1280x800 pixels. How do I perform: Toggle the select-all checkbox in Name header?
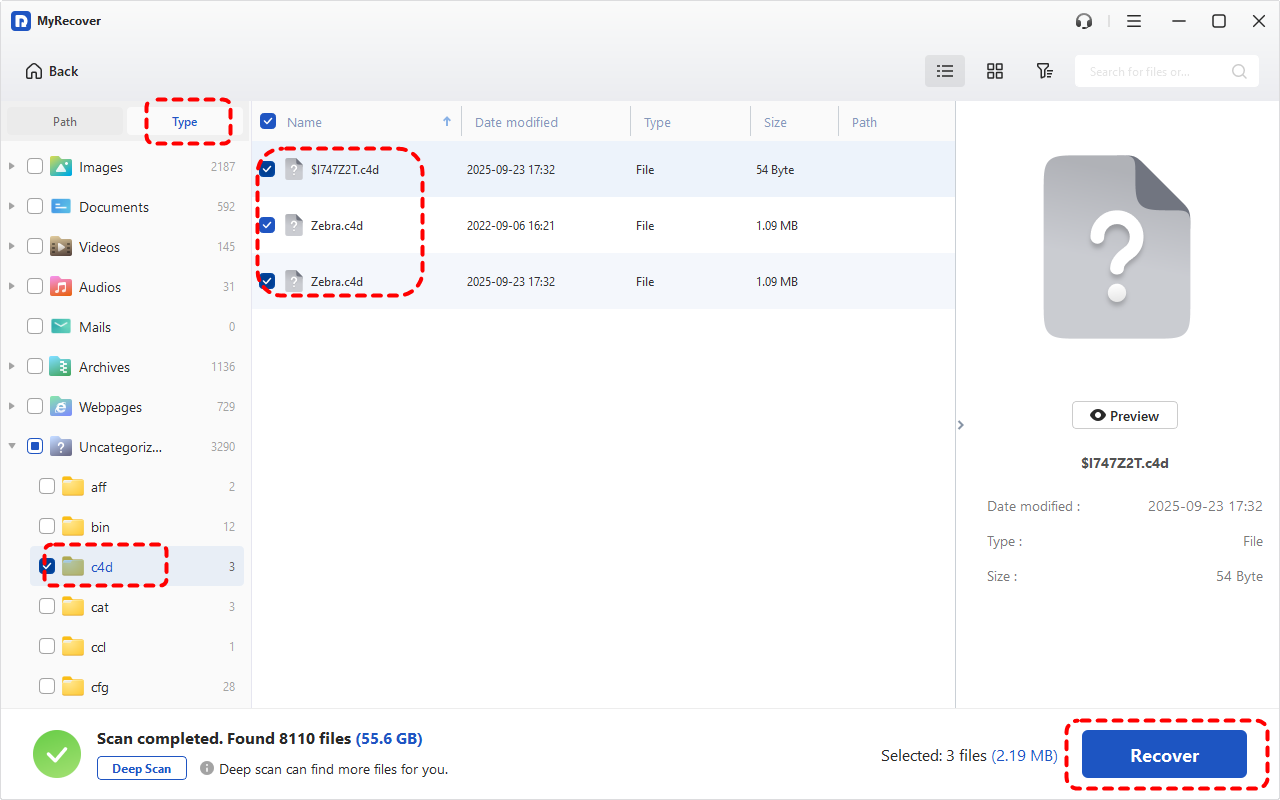tap(268, 122)
